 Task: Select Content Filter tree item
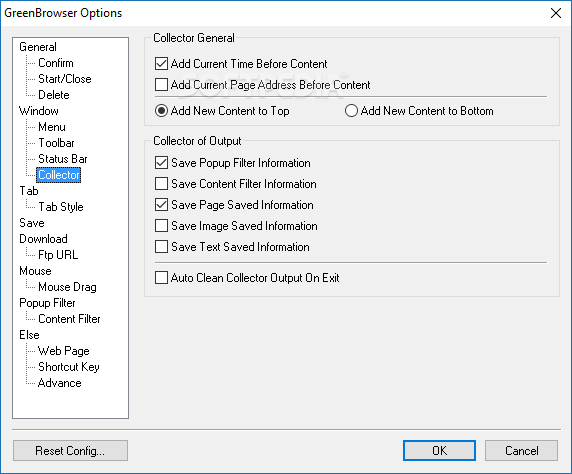click(x=69, y=319)
